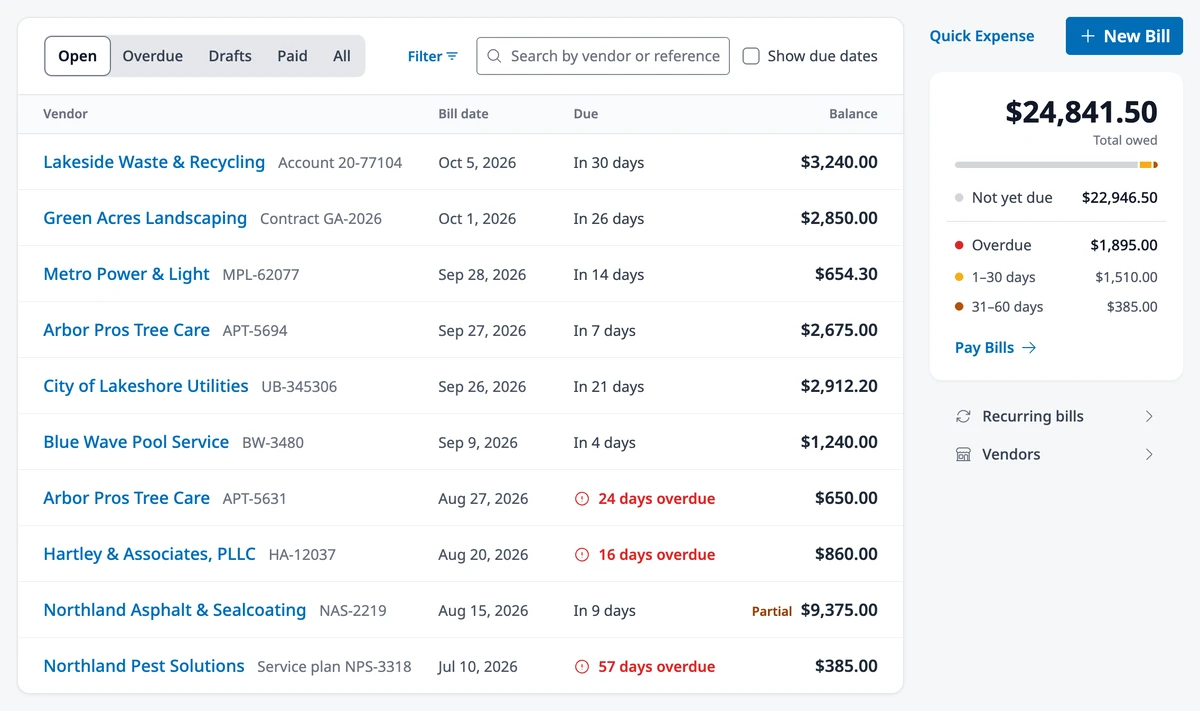Click the gray Not yet due dot
Screen dimensions: 1200x711
(959, 198)
